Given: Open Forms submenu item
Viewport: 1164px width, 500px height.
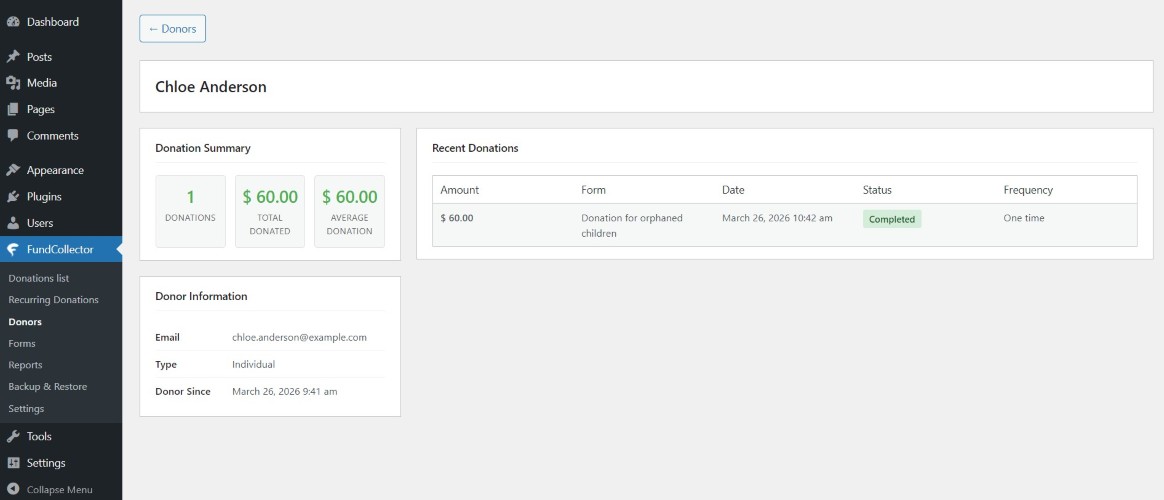Looking at the screenshot, I should [22, 343].
